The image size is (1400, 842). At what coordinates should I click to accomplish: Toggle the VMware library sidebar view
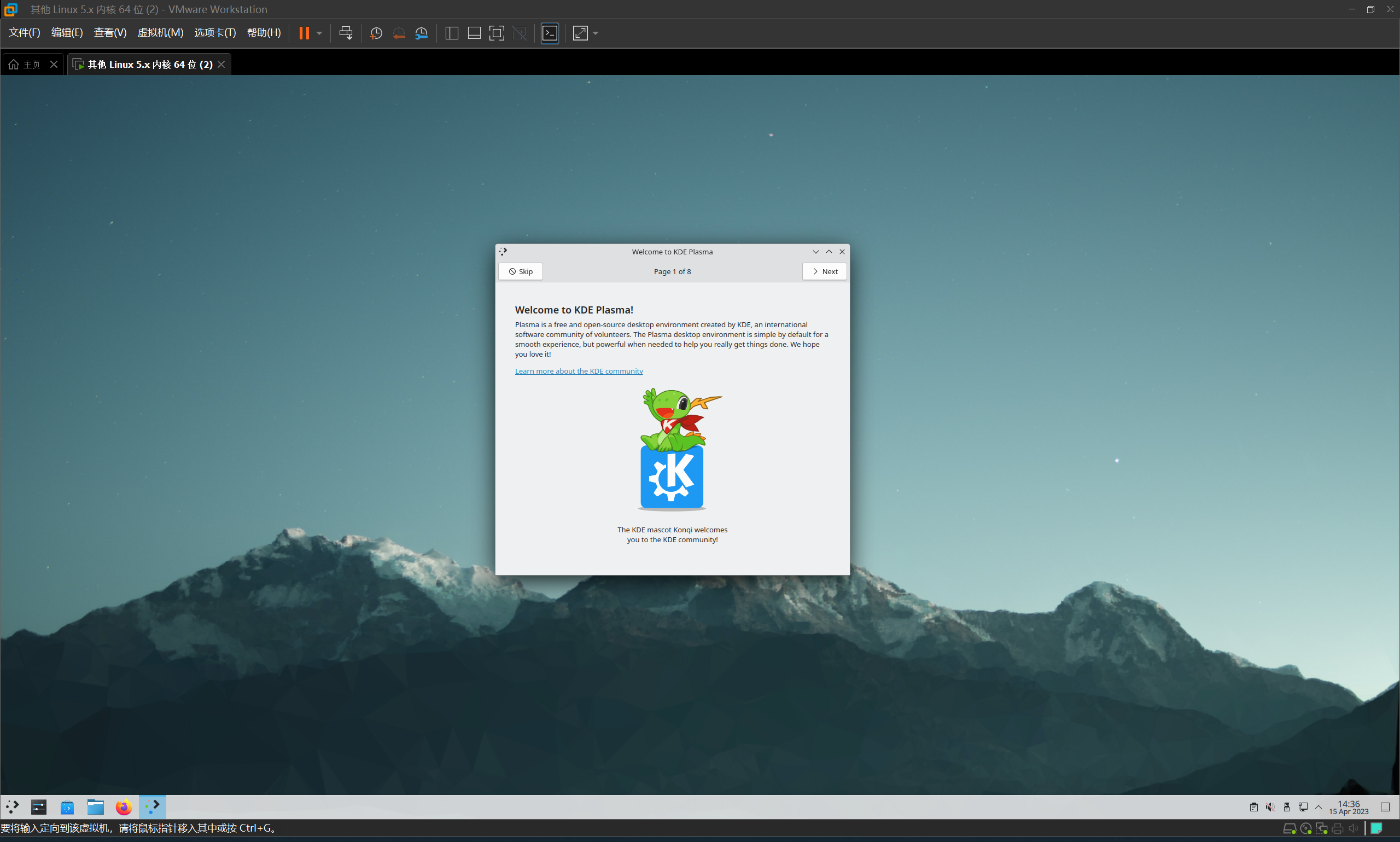(x=451, y=33)
